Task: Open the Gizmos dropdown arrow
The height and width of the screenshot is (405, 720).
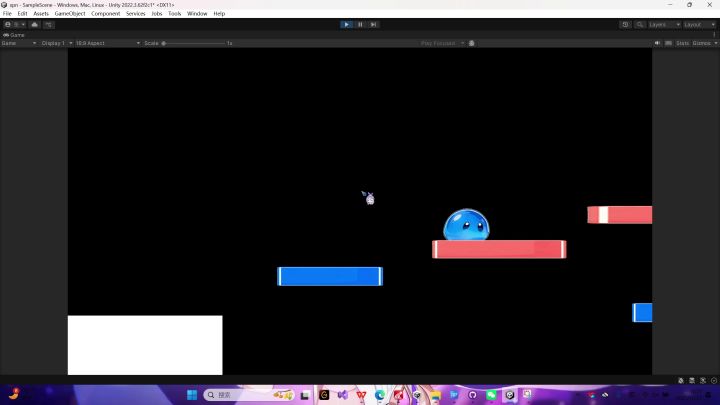Action: click(716, 43)
